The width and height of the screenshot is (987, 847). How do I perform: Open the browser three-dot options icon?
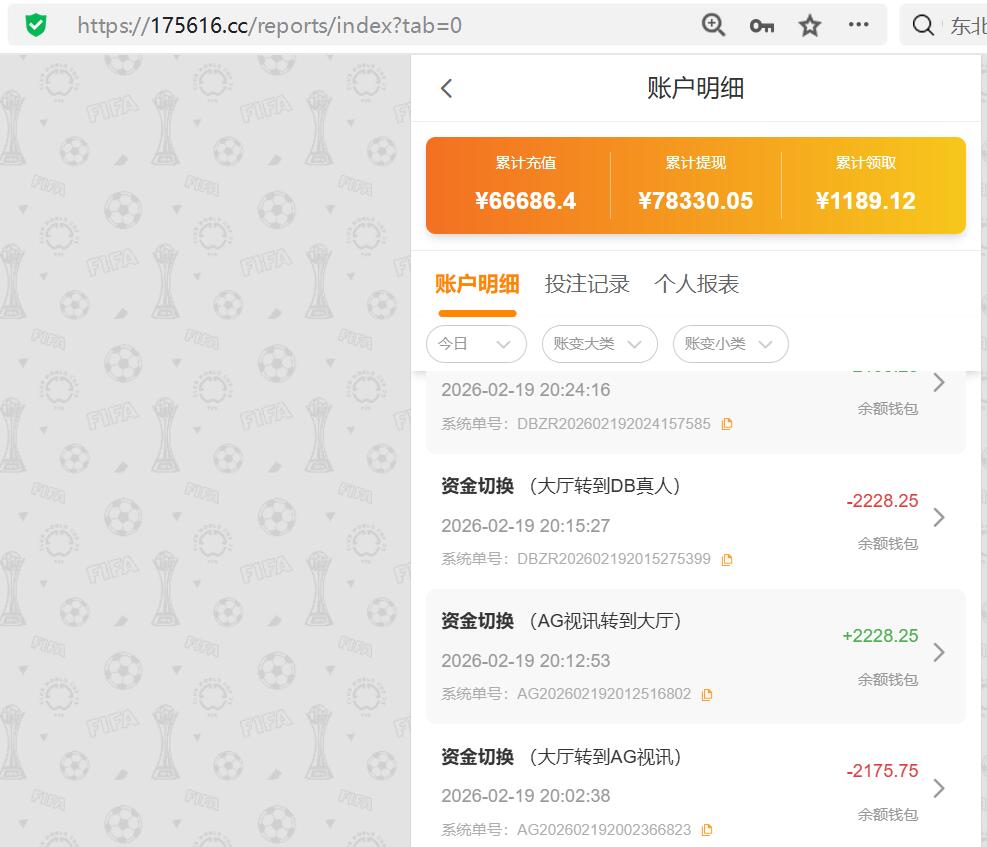point(858,24)
